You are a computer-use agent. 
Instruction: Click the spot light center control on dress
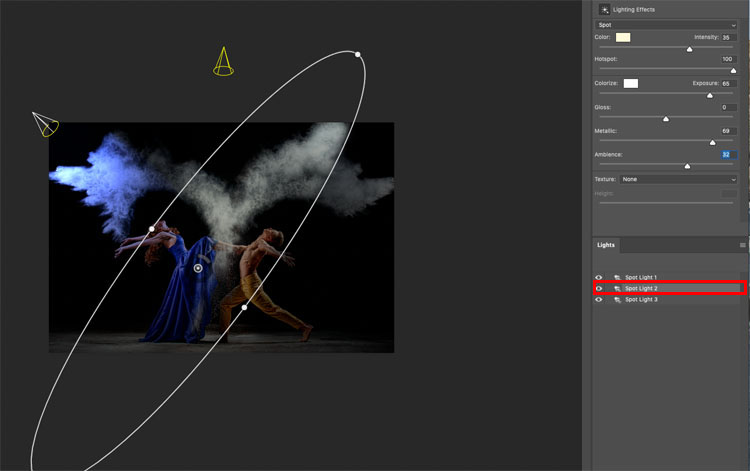pyautogui.click(x=198, y=268)
